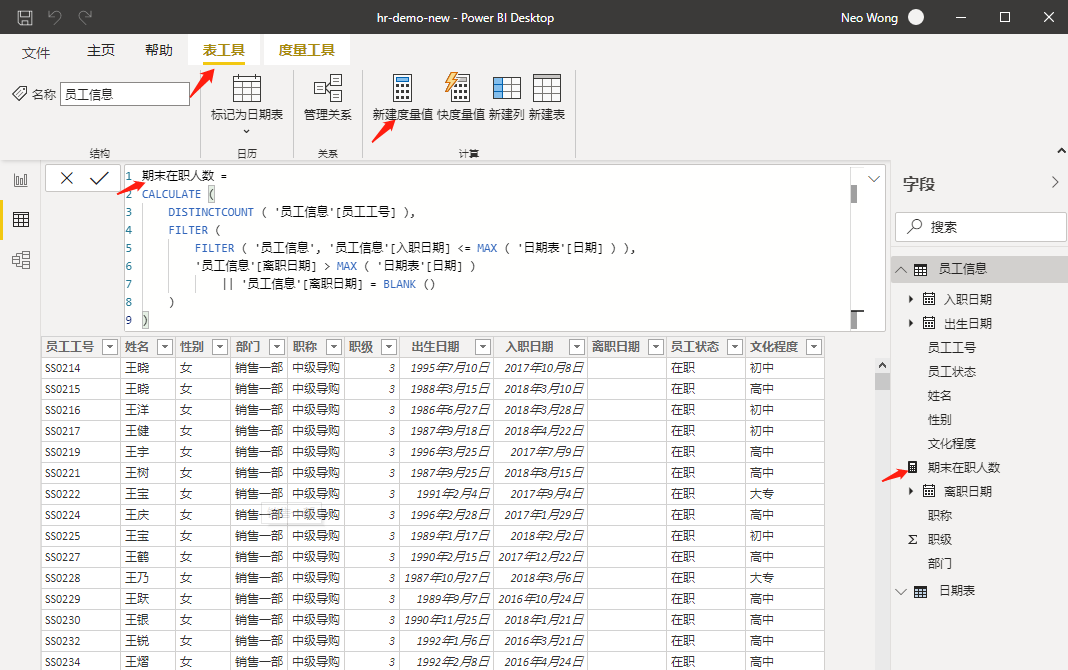Switch to Report view in left sidebar
The image size is (1068, 670).
coord(20,180)
